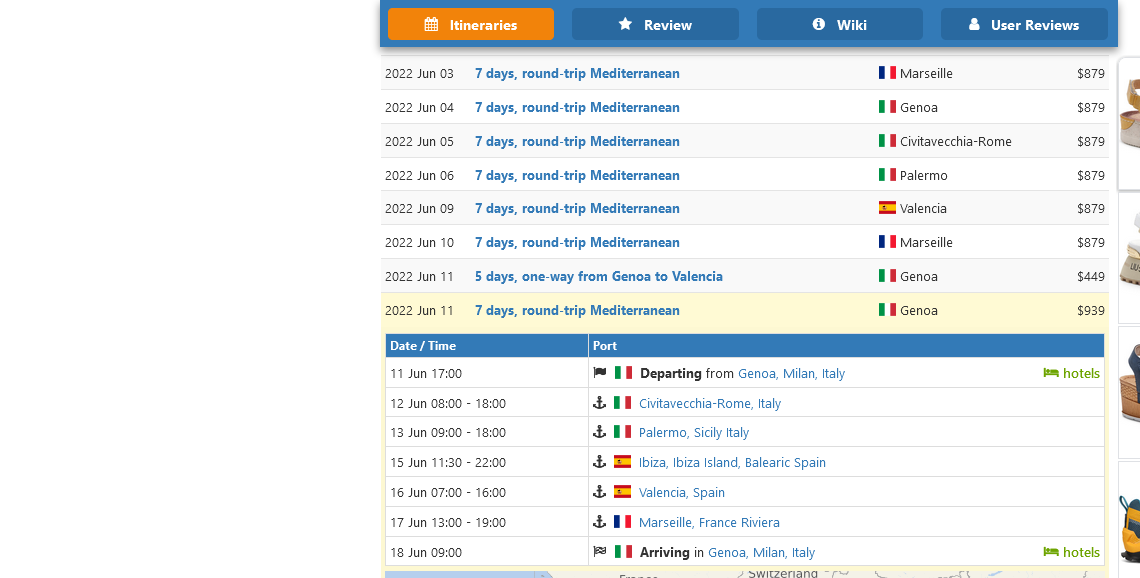Screen dimensions: 1140x578
Task: Click the France flag in Jun 10 Marseille row
Action: coord(887,242)
